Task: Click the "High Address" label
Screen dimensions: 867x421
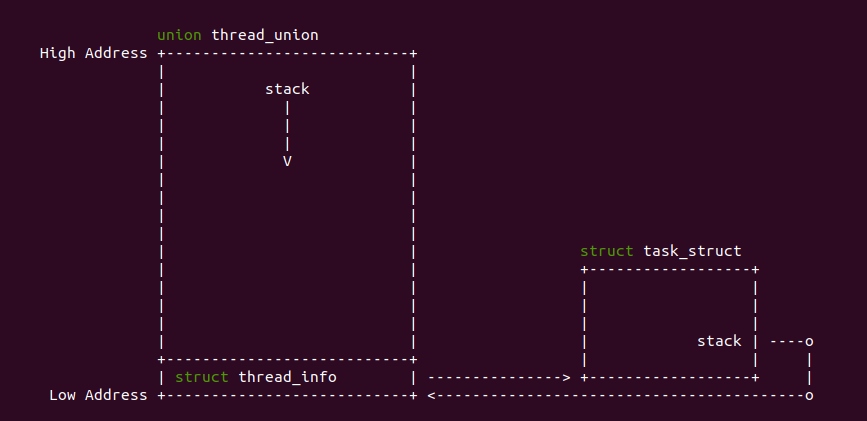Action: [x=93, y=53]
